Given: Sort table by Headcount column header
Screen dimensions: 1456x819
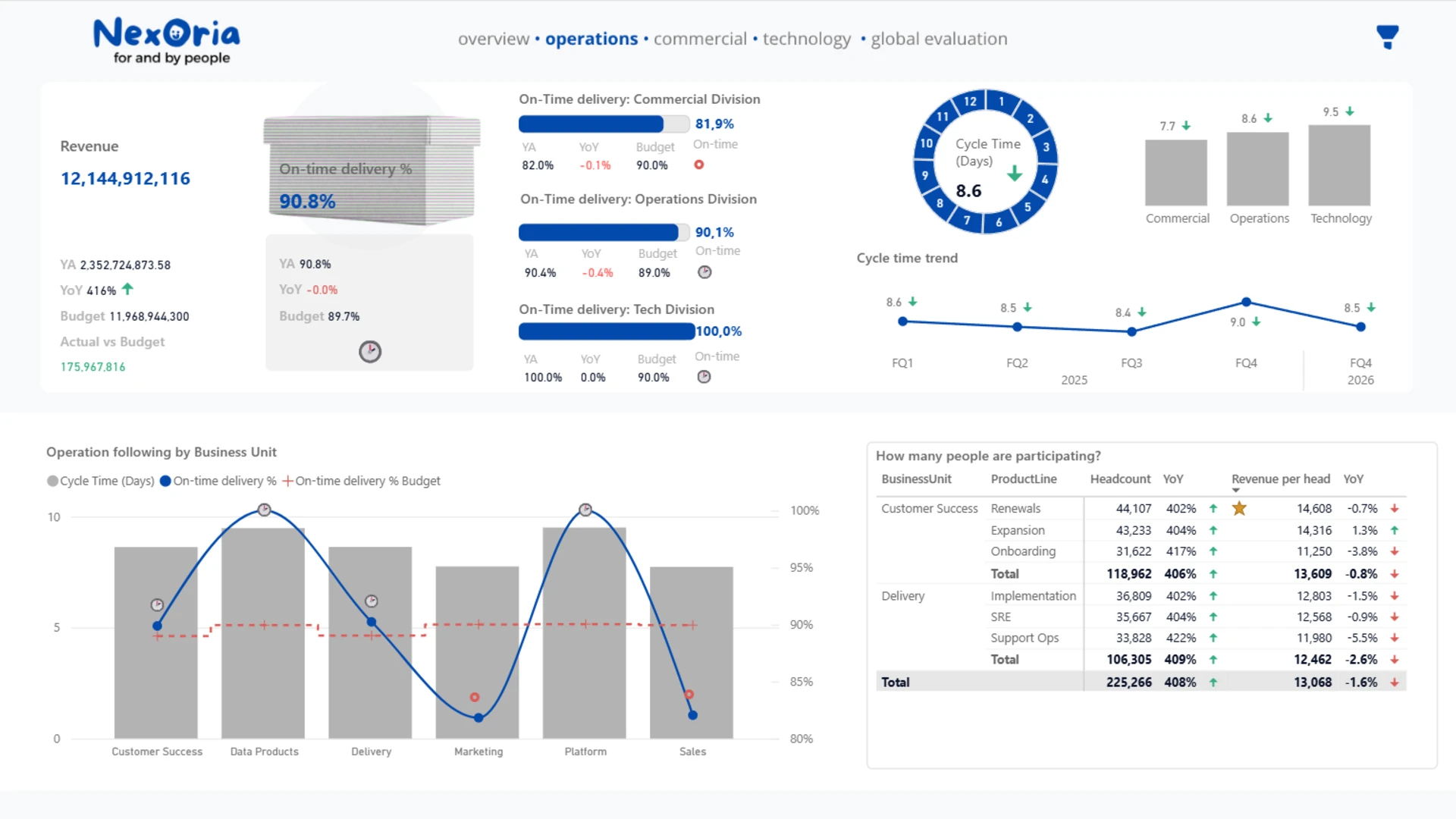Looking at the screenshot, I should [1119, 479].
